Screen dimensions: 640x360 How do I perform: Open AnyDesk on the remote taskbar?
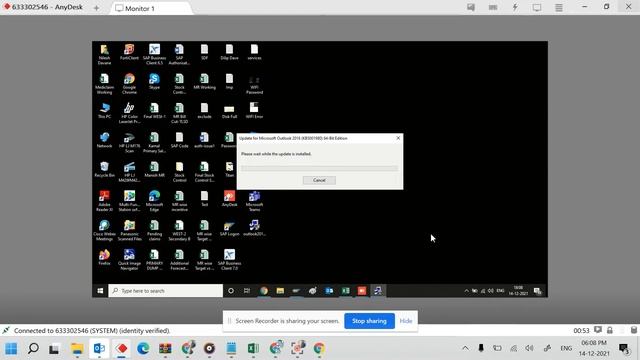click(x=362, y=291)
